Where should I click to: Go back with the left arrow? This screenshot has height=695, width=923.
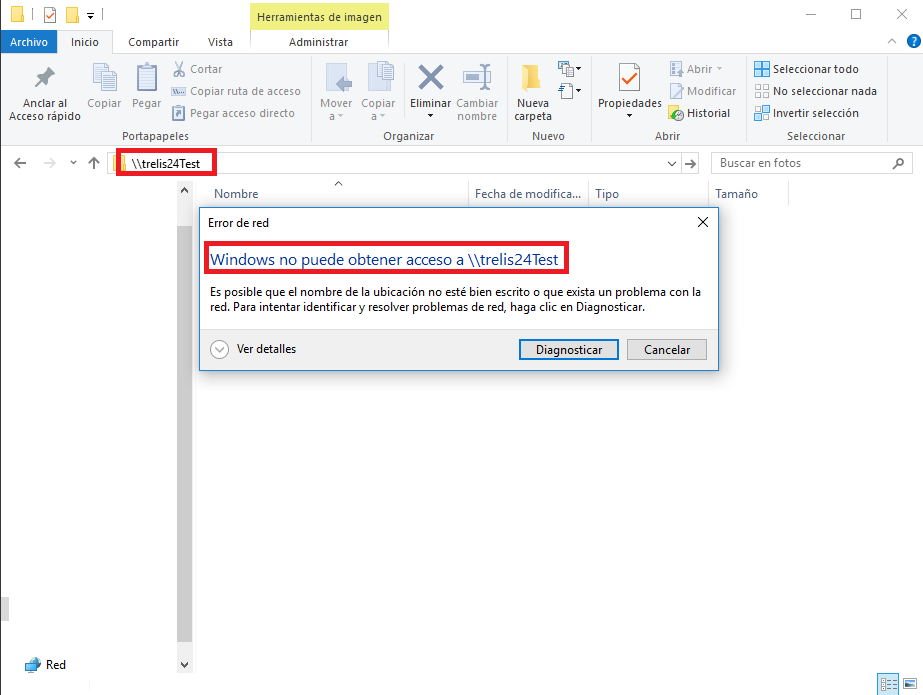(20, 163)
